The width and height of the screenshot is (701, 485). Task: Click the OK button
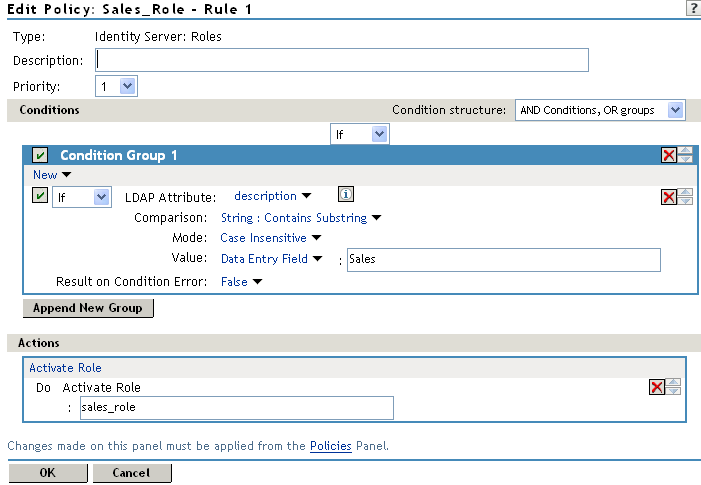(x=47, y=473)
